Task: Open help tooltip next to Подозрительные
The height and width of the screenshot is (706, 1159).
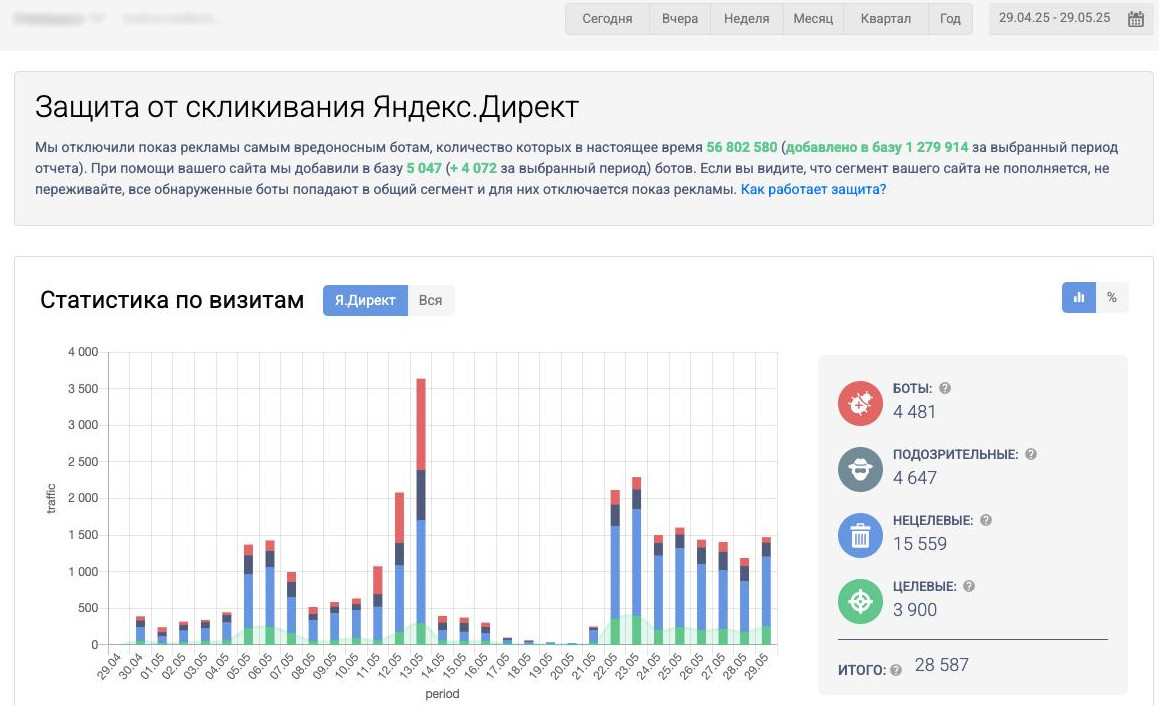Action: click(1031, 454)
